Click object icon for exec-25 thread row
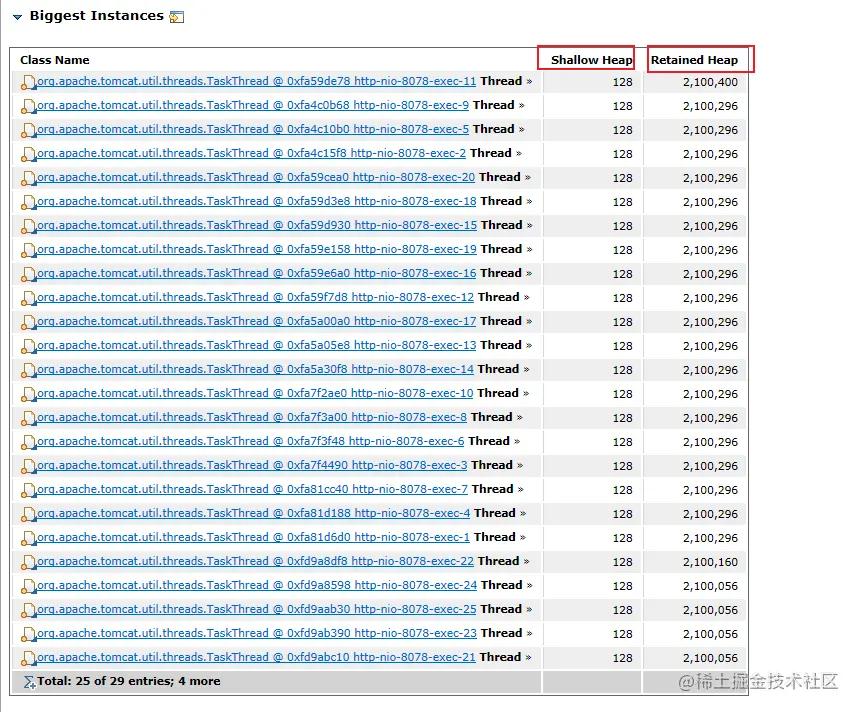 tap(28, 611)
